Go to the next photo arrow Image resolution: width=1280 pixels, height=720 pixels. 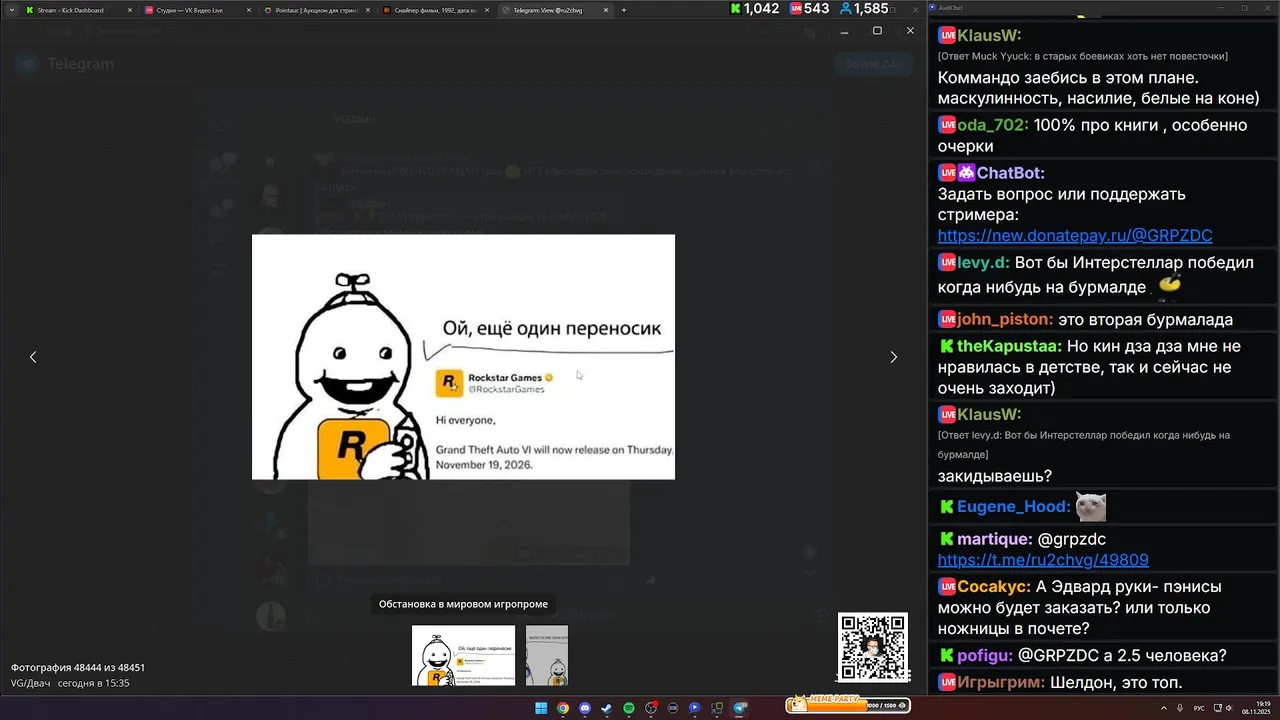tap(893, 357)
